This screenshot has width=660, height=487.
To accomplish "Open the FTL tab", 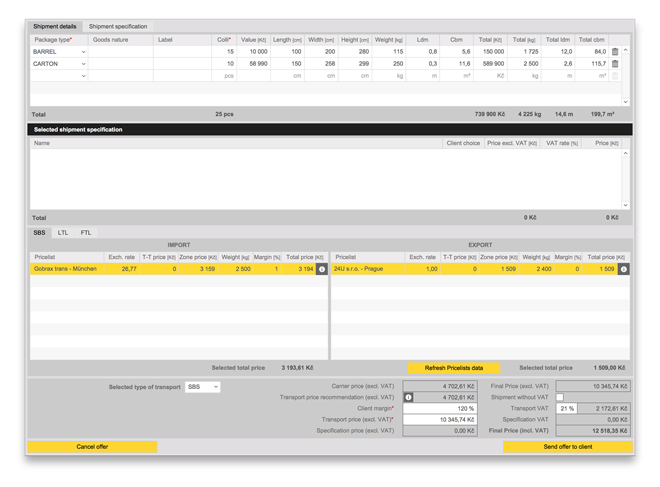I will tap(86, 232).
